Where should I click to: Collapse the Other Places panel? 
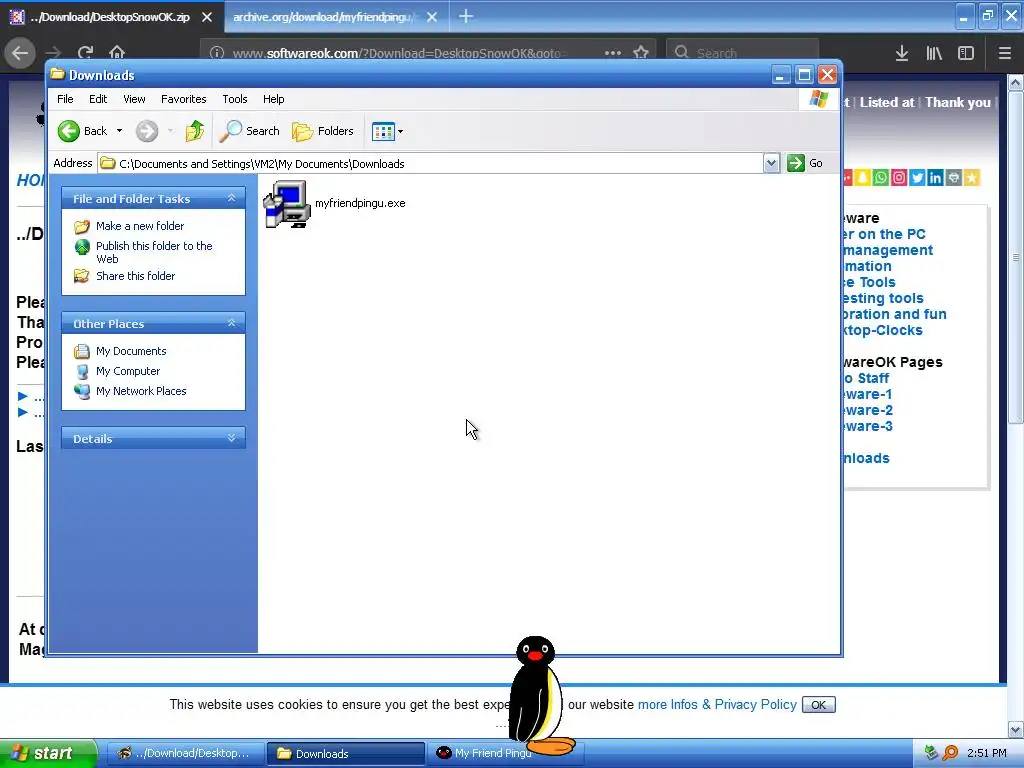[231, 323]
